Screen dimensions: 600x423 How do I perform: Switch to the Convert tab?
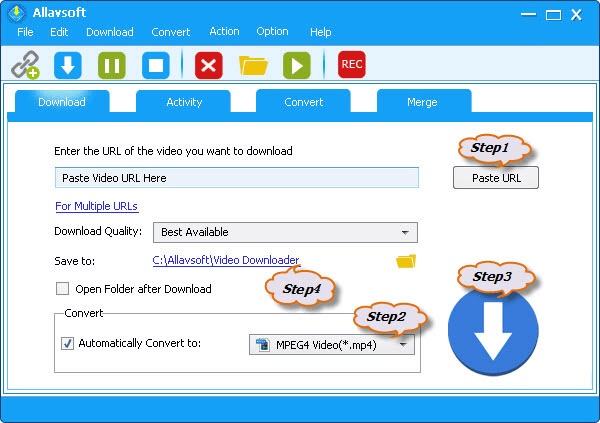(303, 102)
